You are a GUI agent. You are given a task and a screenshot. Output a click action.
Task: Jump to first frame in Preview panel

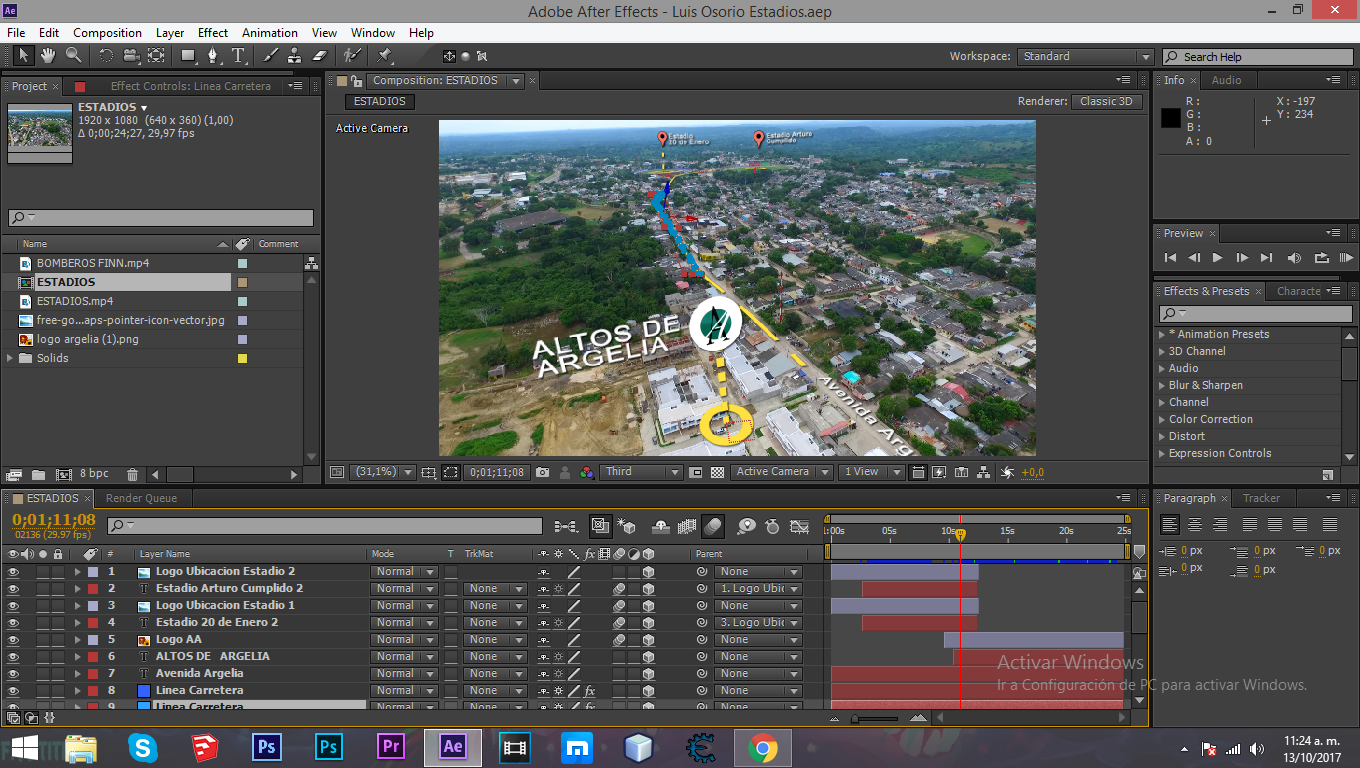pos(1170,257)
